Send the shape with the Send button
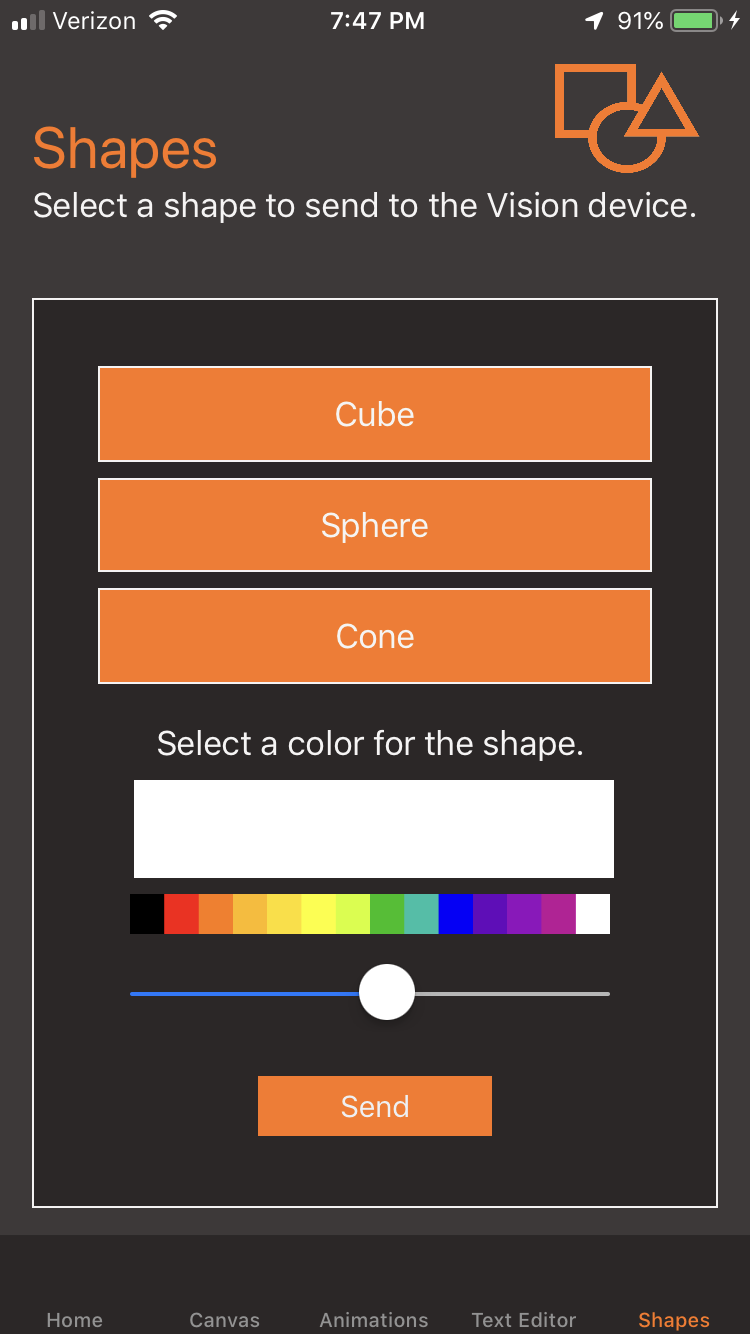 375,1106
